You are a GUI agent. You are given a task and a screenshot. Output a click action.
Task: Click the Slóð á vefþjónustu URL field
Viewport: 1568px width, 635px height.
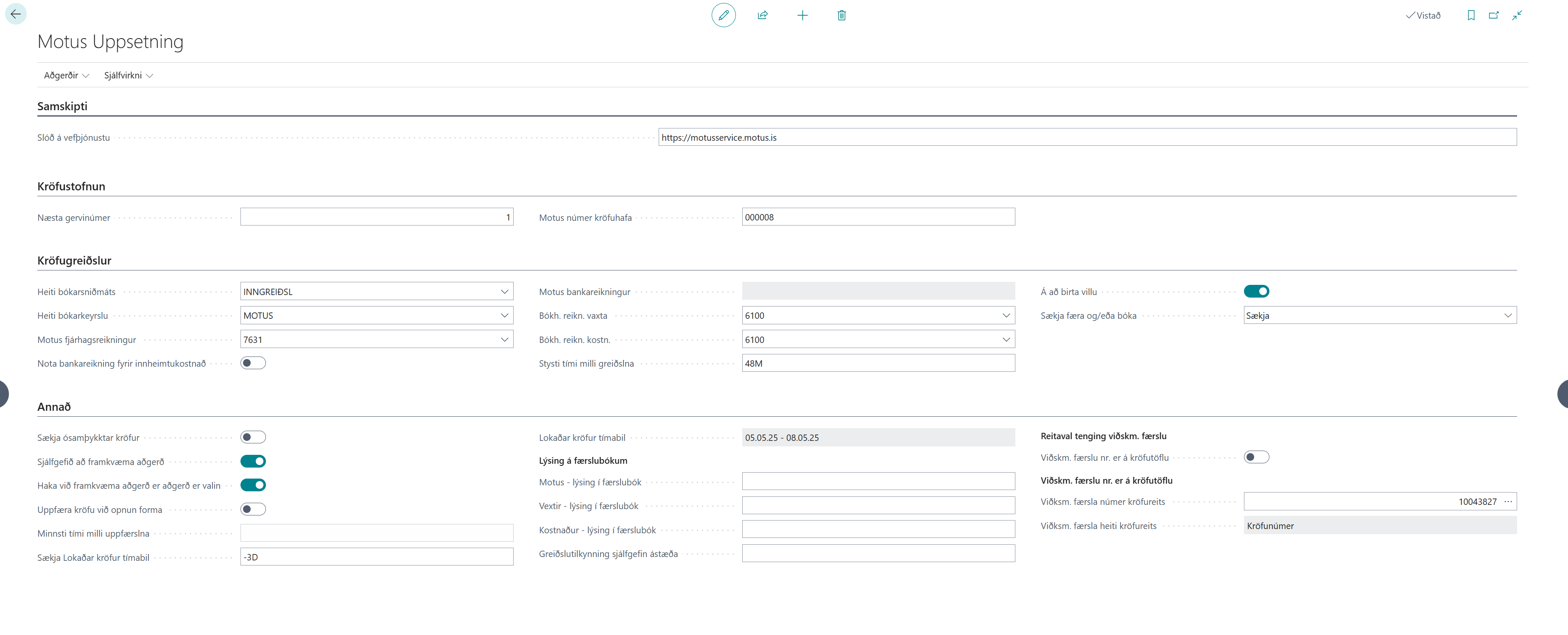(x=1087, y=137)
